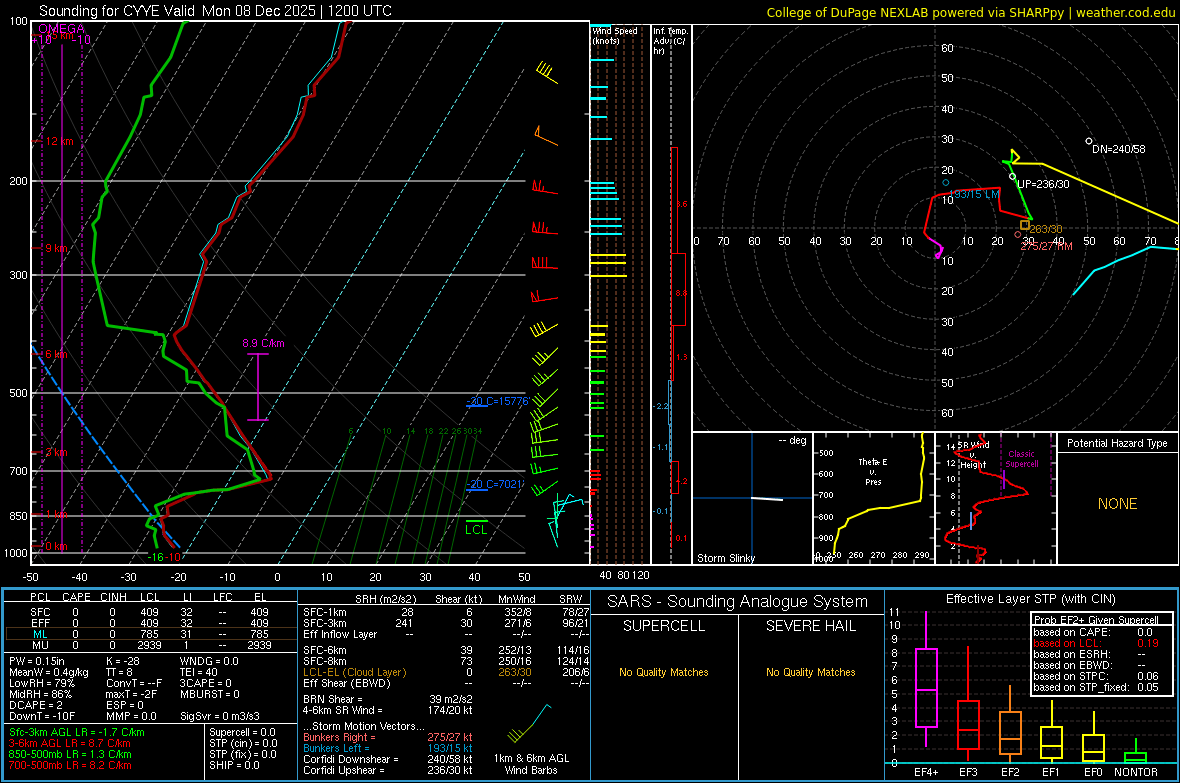Screen dimensions: 1180x783
Task: Click the MidRH = 86% value
Action: [x=40, y=694]
